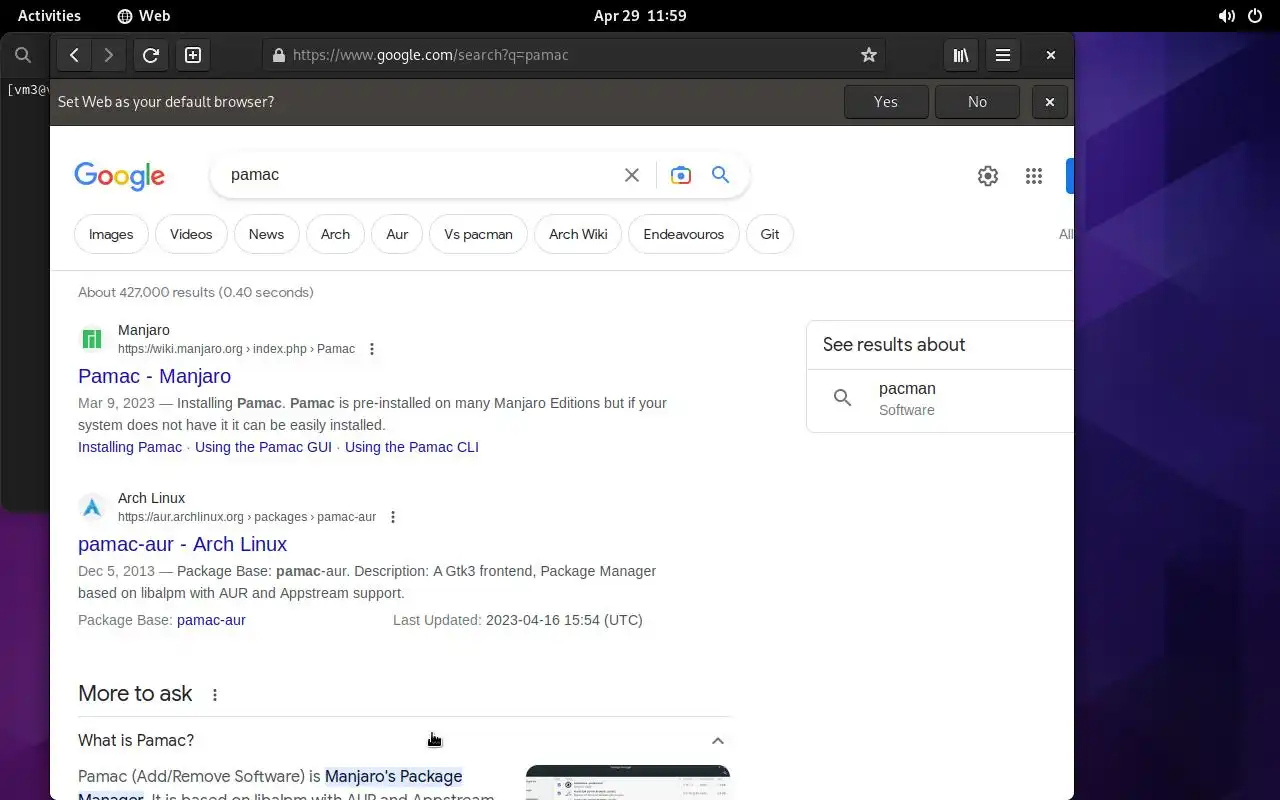Image resolution: width=1280 pixels, height=800 pixels.
Task: Select the Arch Wiki refinement chip
Action: 578,234
